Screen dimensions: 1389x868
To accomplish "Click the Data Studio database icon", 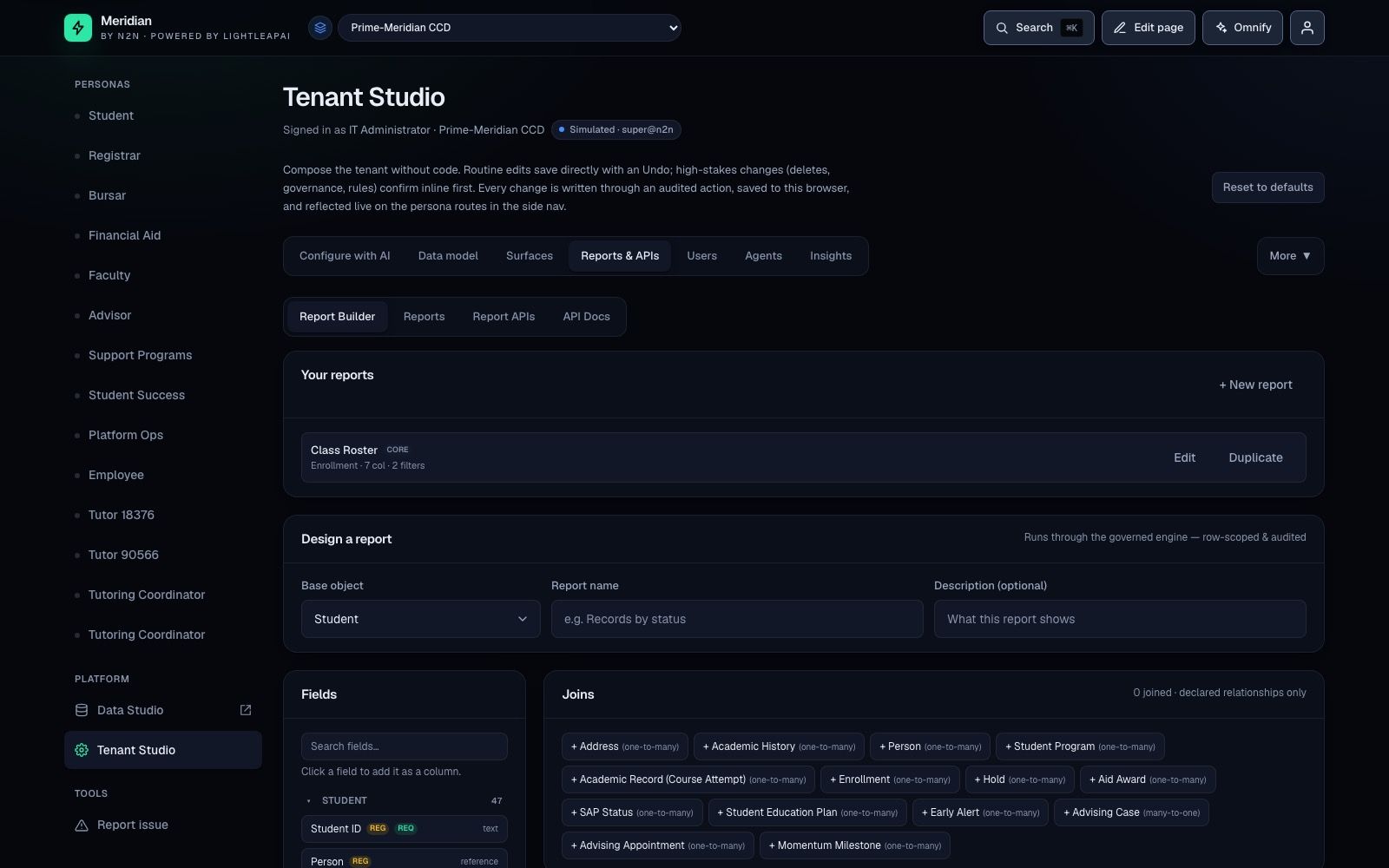I will coord(82,710).
